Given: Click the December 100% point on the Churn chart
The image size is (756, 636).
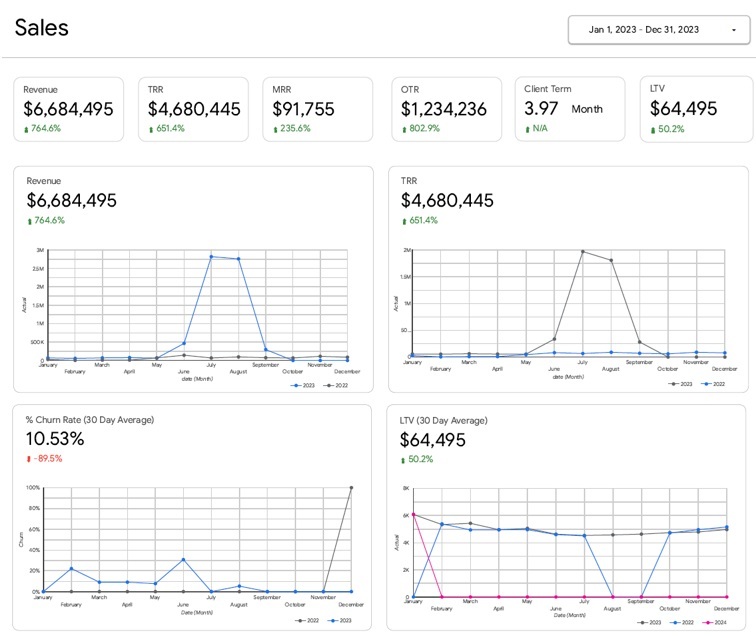Looking at the screenshot, I should point(351,488).
